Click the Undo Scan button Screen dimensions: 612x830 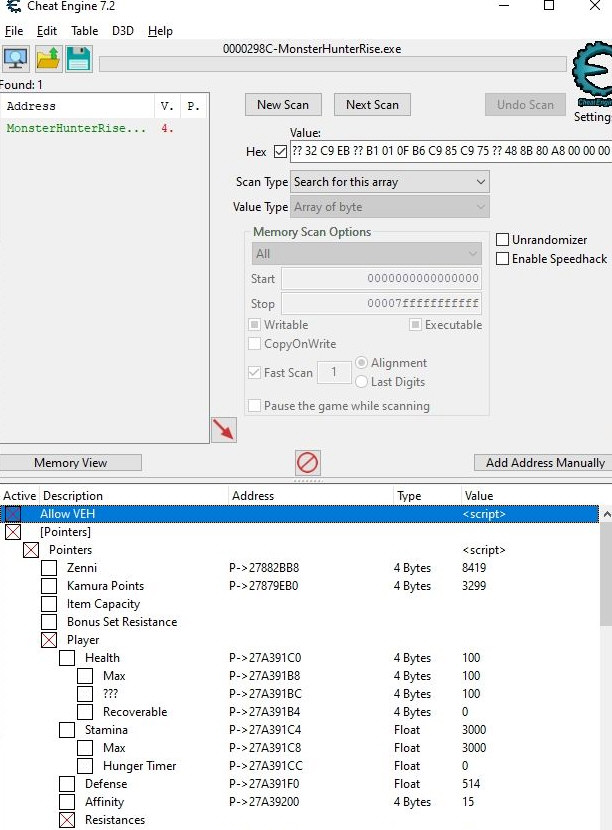[525, 105]
